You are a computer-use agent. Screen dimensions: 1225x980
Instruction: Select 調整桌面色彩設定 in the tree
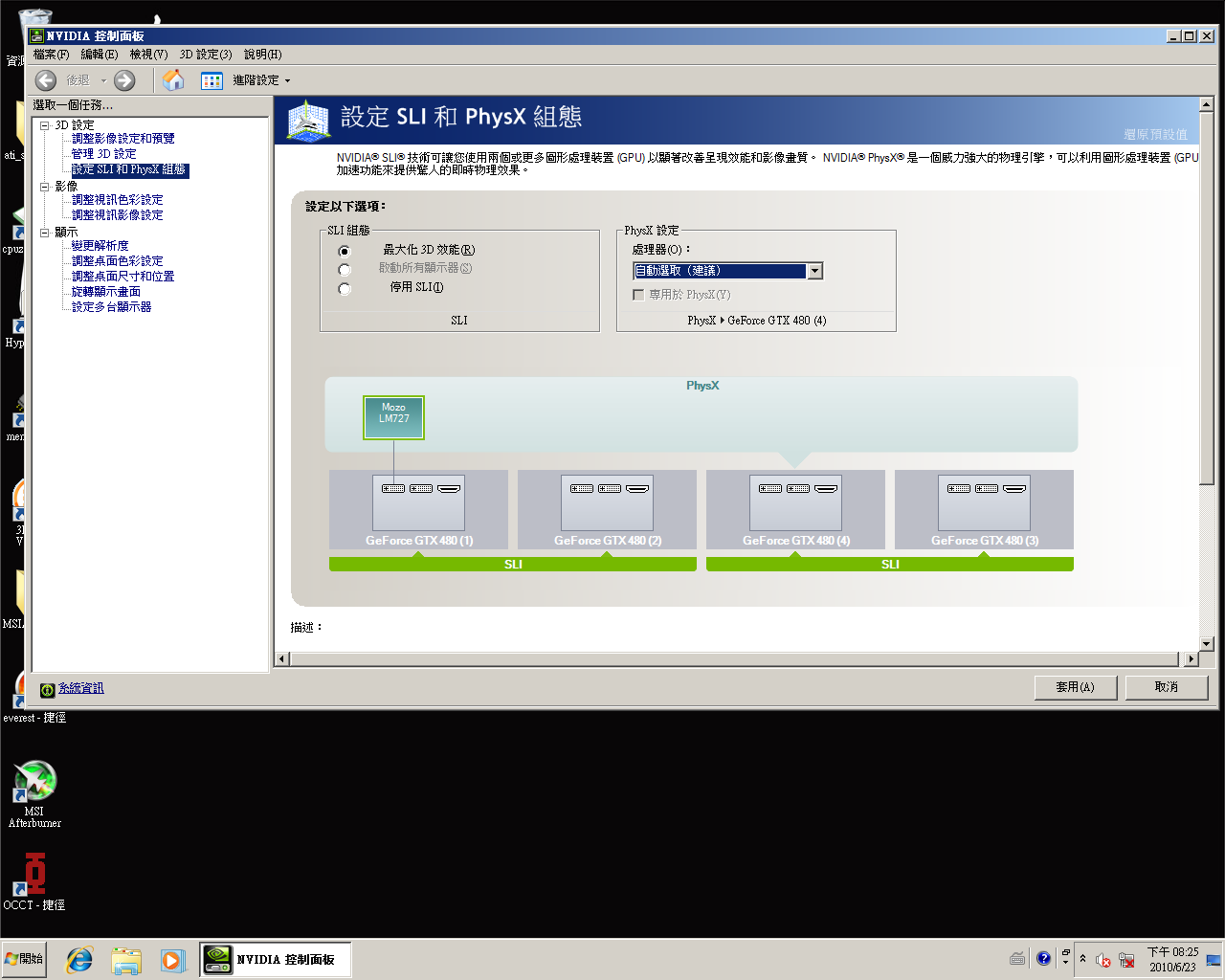(x=118, y=261)
